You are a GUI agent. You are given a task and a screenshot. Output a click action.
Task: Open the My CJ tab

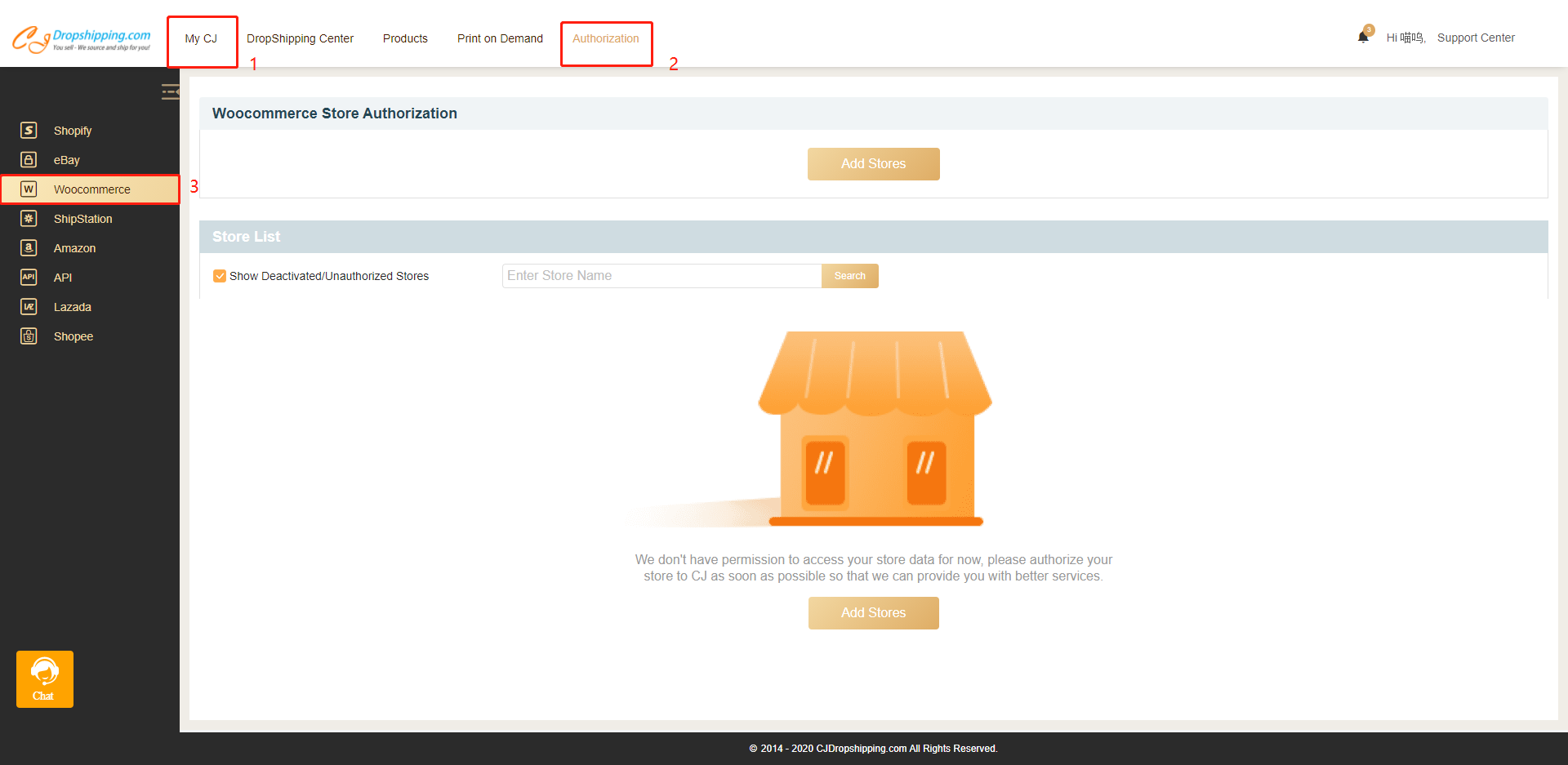pyautogui.click(x=201, y=38)
